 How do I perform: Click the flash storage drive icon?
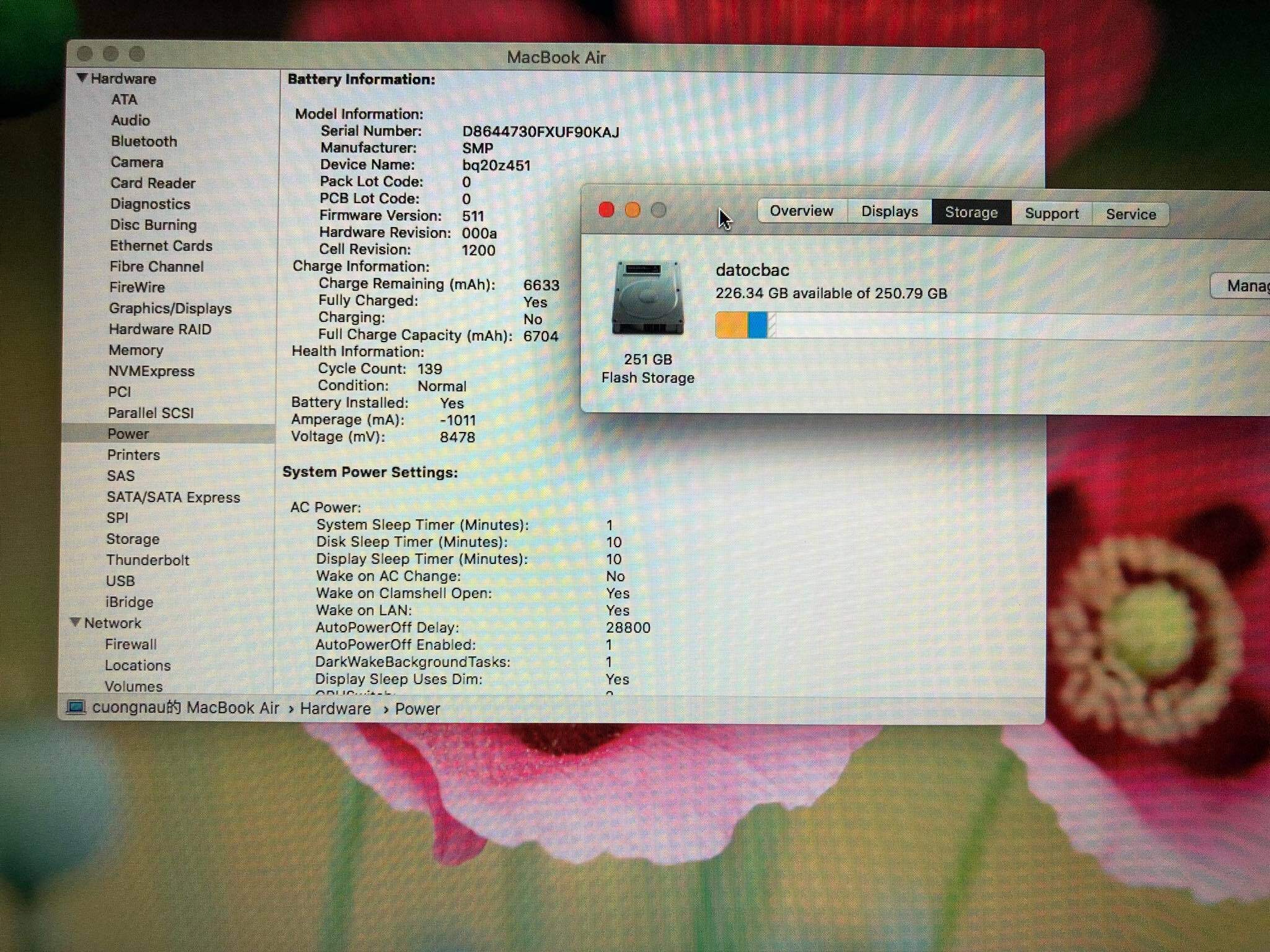(x=648, y=299)
